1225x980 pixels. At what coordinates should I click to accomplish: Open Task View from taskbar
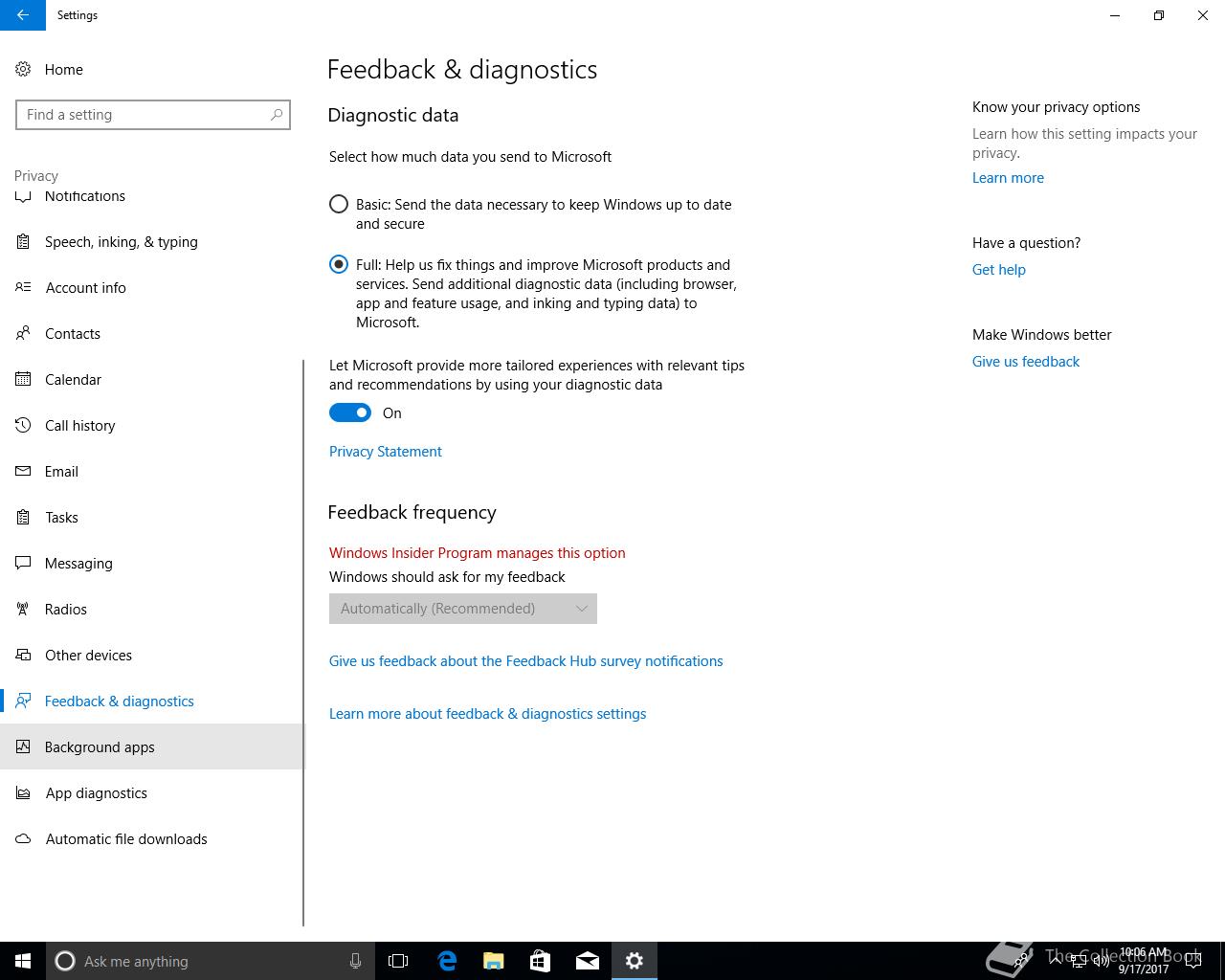[398, 961]
